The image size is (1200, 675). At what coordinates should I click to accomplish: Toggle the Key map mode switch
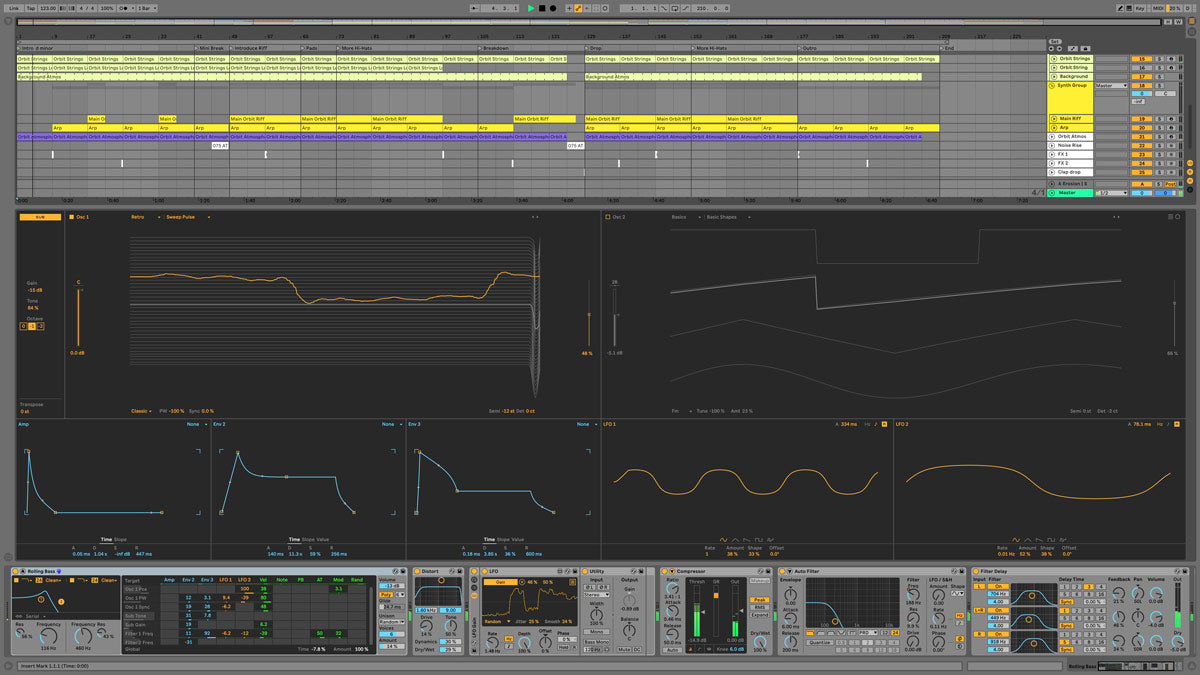(x=1139, y=8)
